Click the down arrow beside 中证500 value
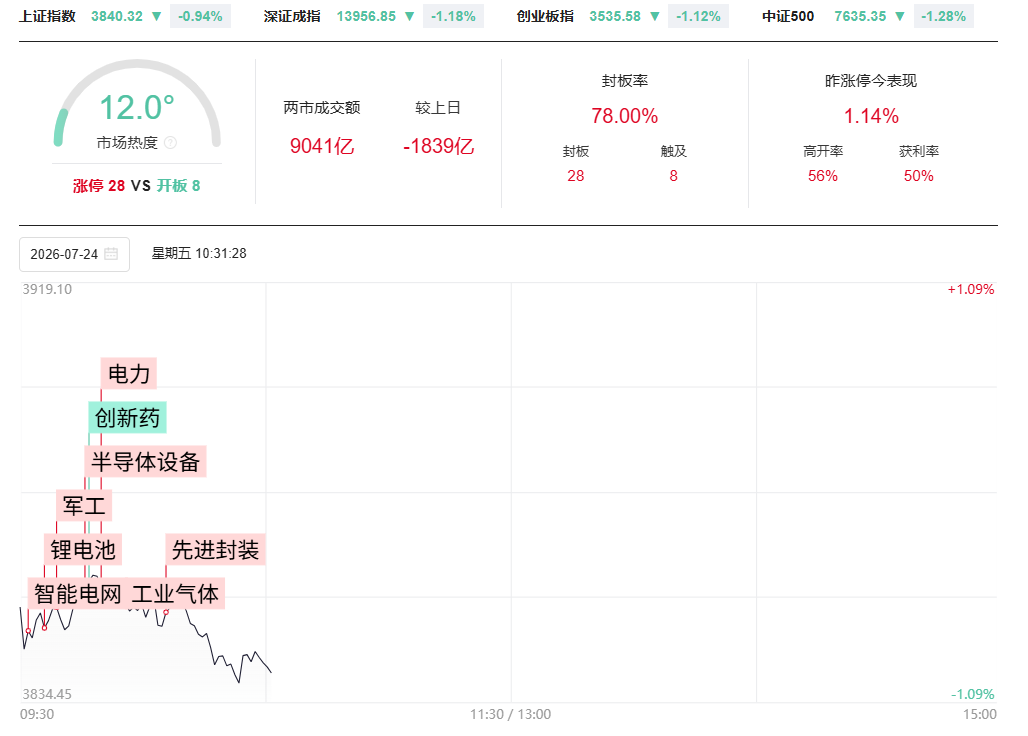The image size is (1028, 736). (x=900, y=16)
